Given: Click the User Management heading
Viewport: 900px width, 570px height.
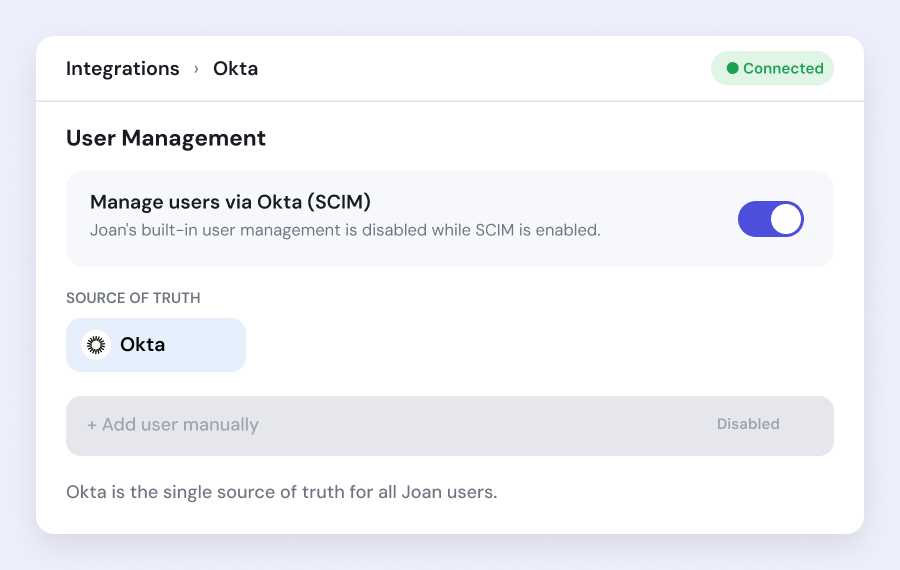Looking at the screenshot, I should pos(166,138).
